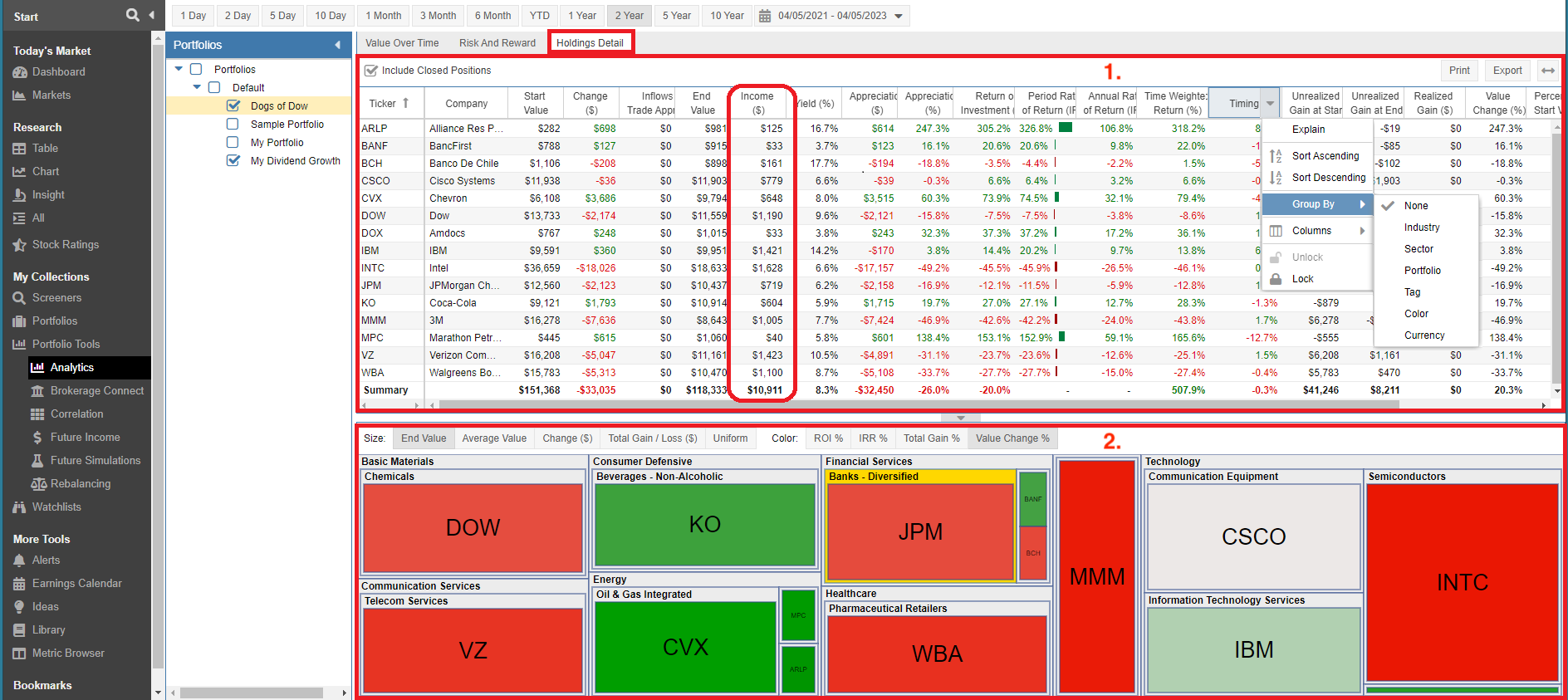This screenshot has height=700, width=1568.
Task: Open the Watchlists binoculars icon
Action: [20, 507]
